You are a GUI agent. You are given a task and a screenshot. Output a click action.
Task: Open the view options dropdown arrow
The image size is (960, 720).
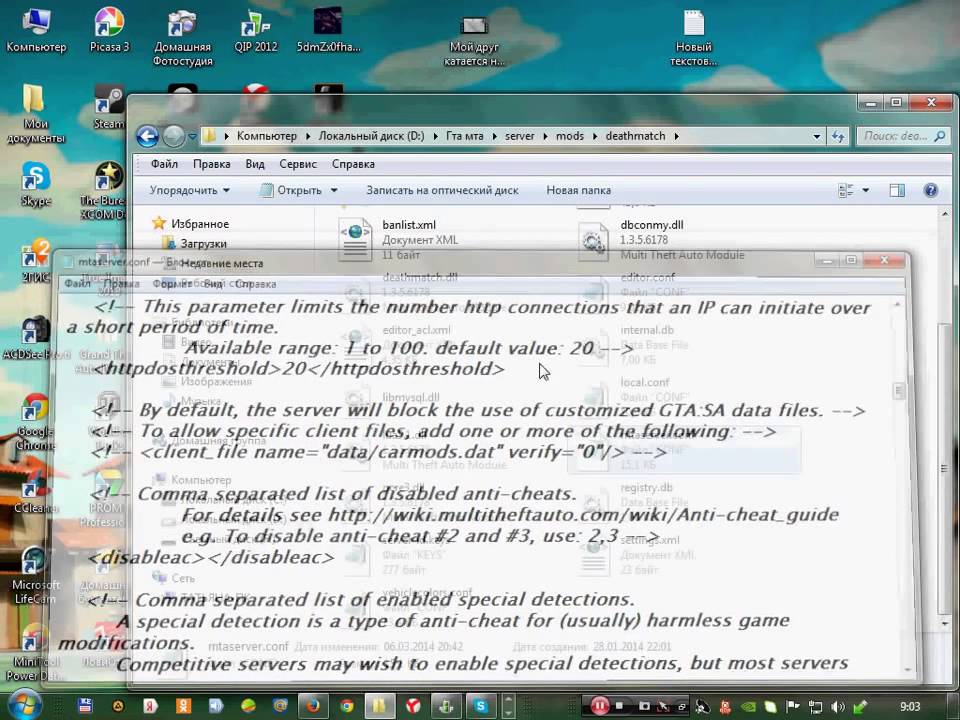(865, 190)
